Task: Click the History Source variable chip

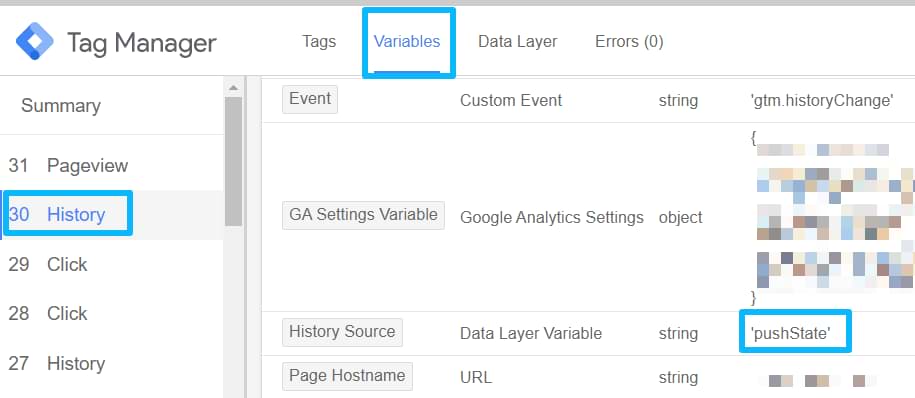Action: 342,332
